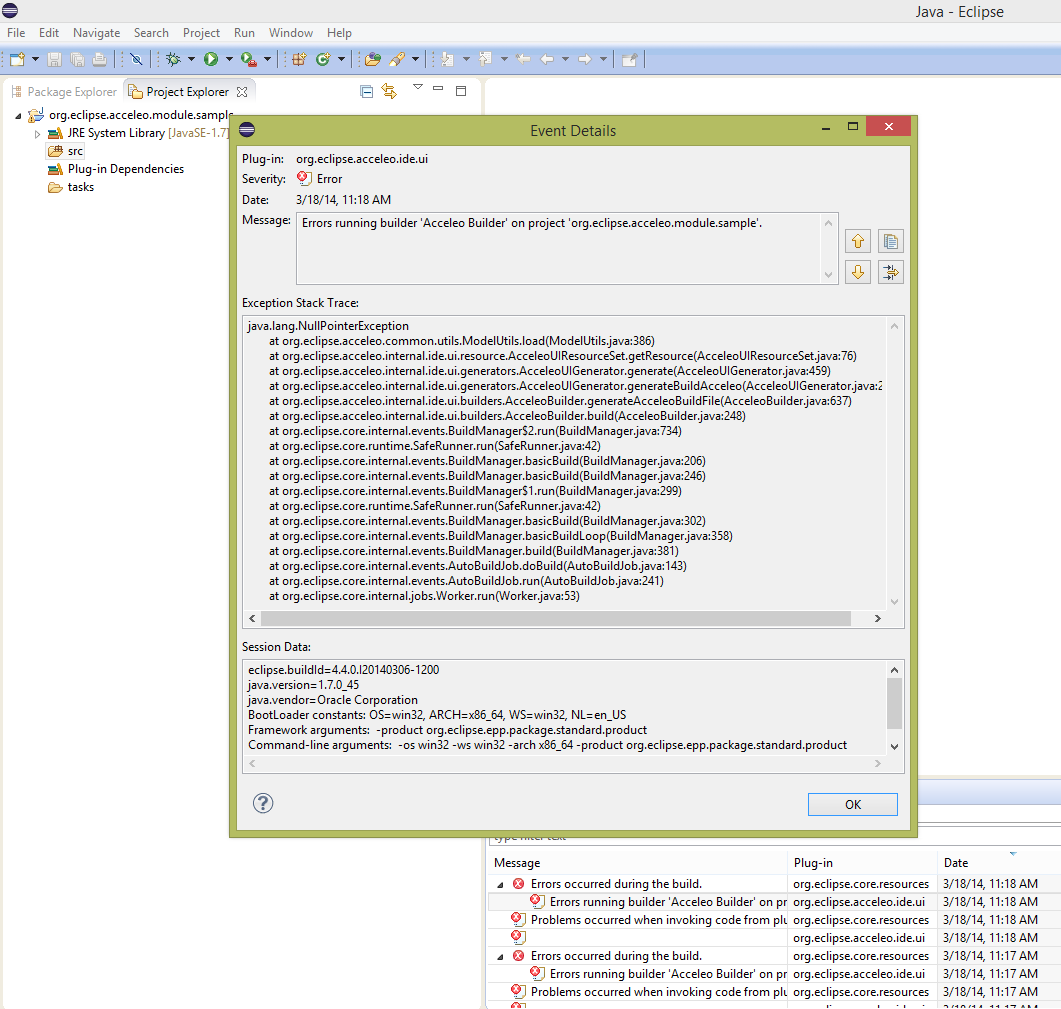
Task: Click the Print toolbar icon
Action: [99, 60]
